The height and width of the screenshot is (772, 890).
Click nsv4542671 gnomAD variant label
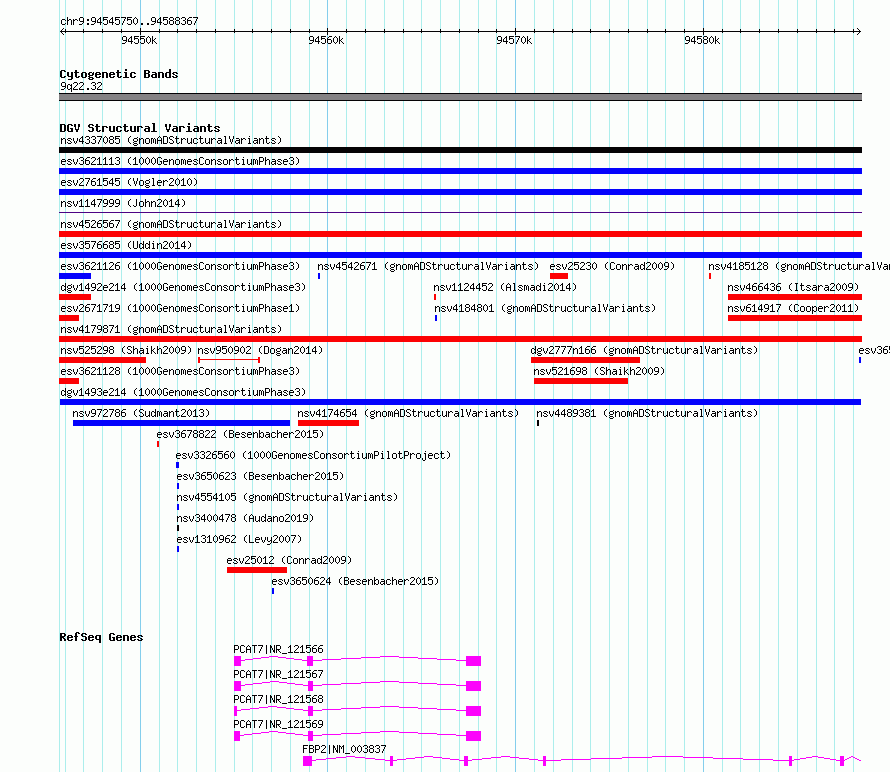pyautogui.click(x=428, y=266)
